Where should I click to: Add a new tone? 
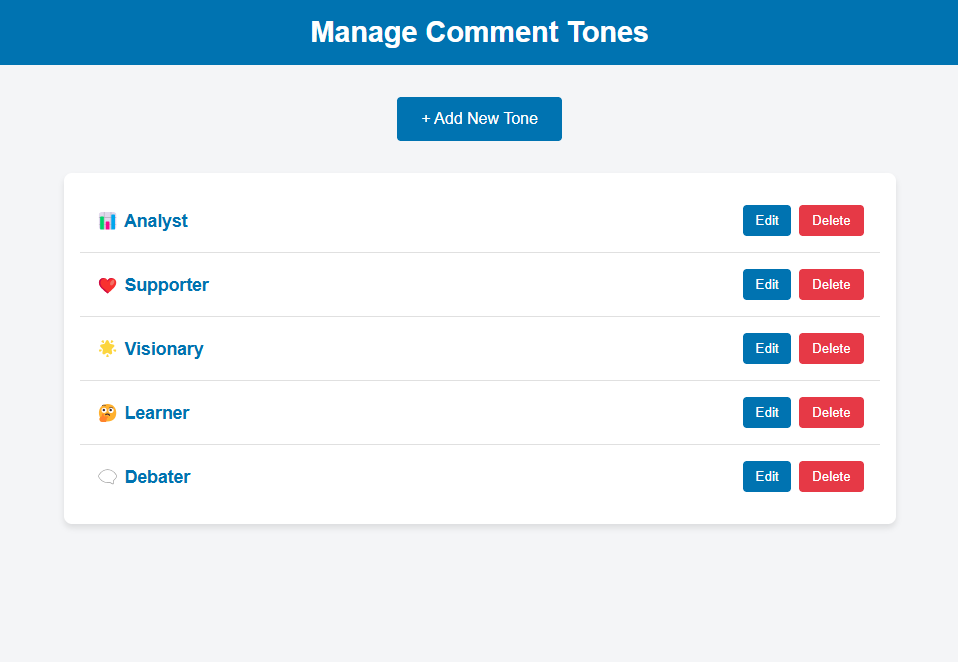[x=479, y=118]
